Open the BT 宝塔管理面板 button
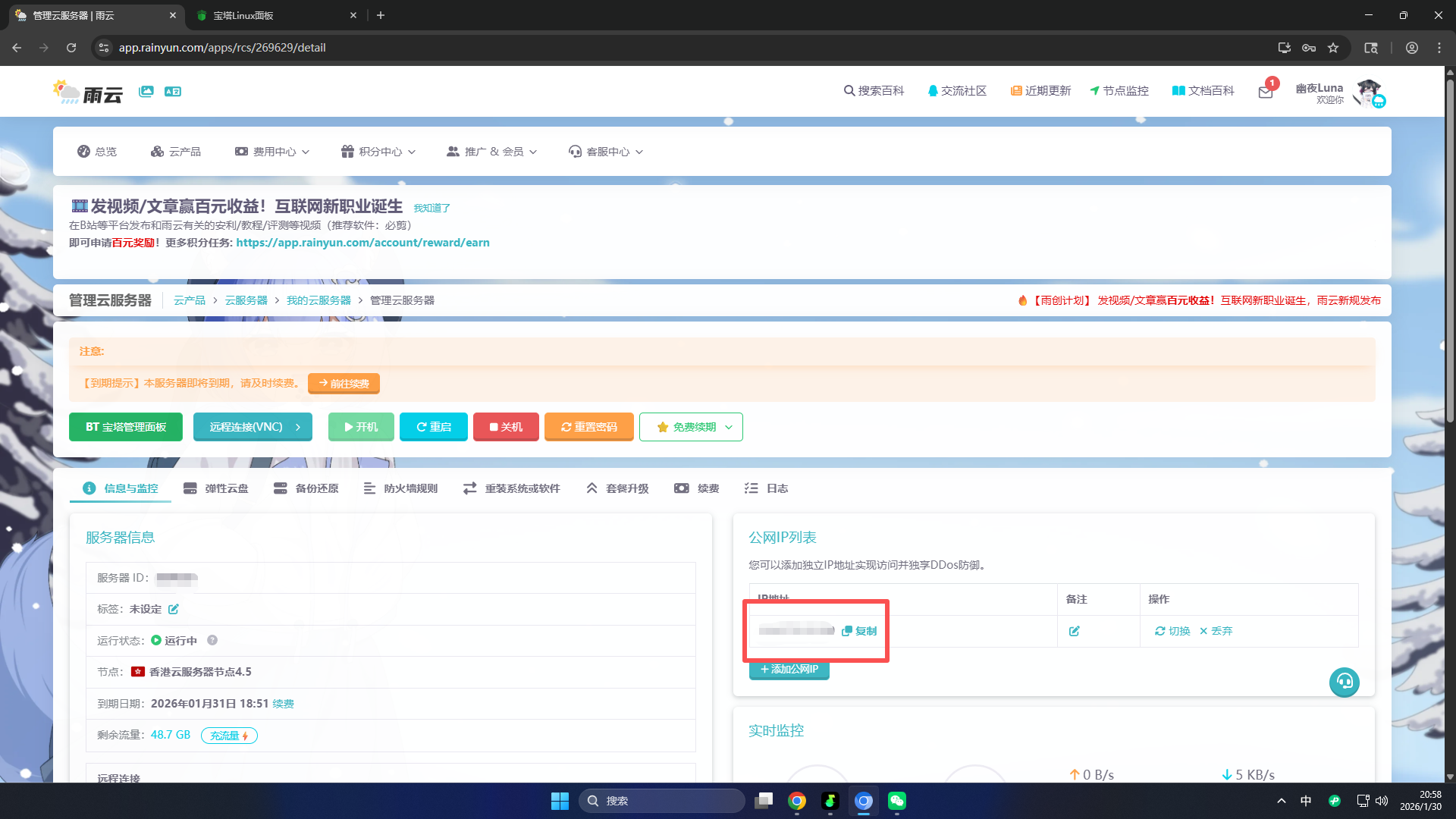The image size is (1456, 819). (126, 427)
